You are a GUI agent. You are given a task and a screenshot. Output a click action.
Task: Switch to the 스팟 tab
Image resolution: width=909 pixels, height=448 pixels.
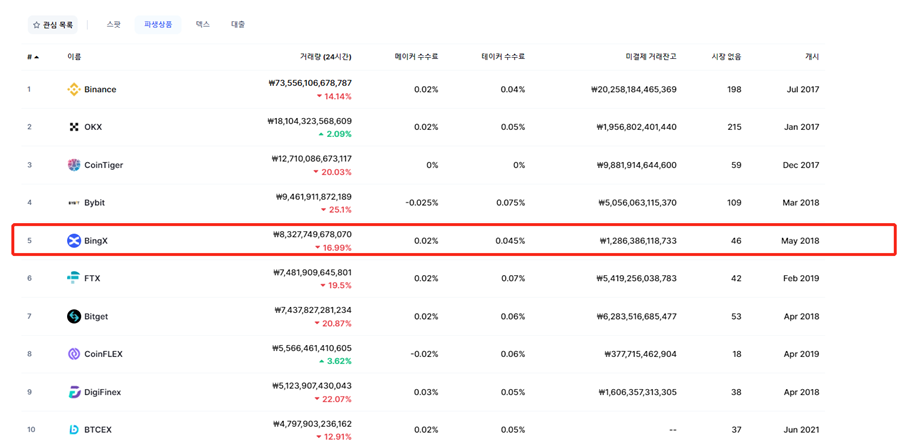tap(114, 25)
